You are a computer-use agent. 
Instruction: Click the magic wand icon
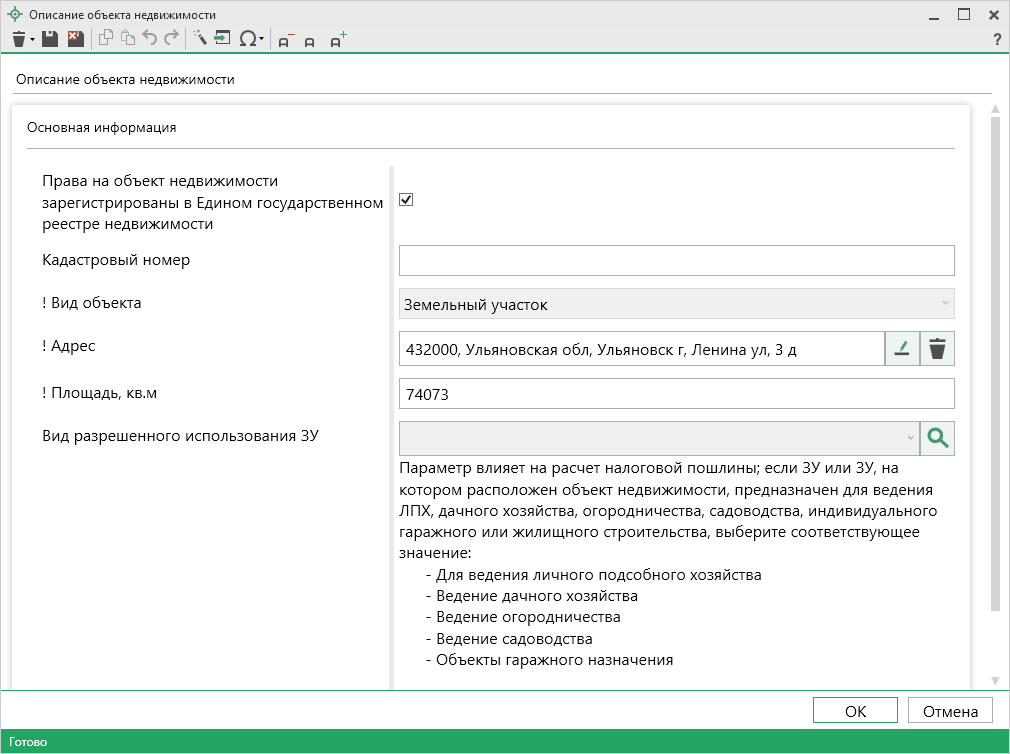tap(200, 38)
